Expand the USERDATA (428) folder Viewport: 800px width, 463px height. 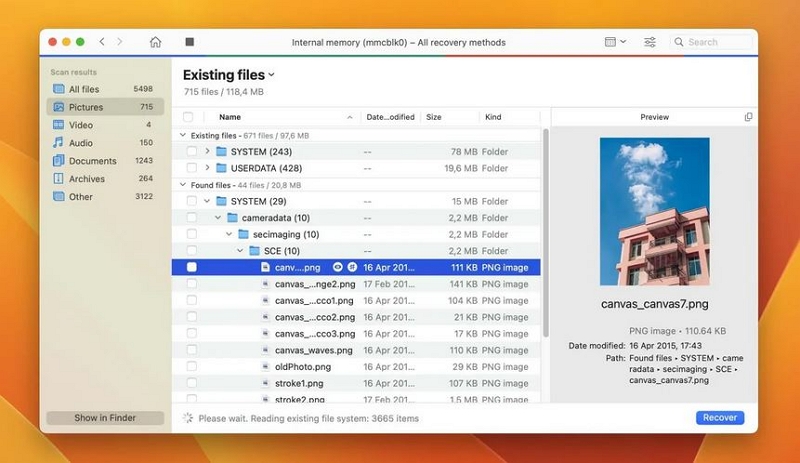(207, 167)
